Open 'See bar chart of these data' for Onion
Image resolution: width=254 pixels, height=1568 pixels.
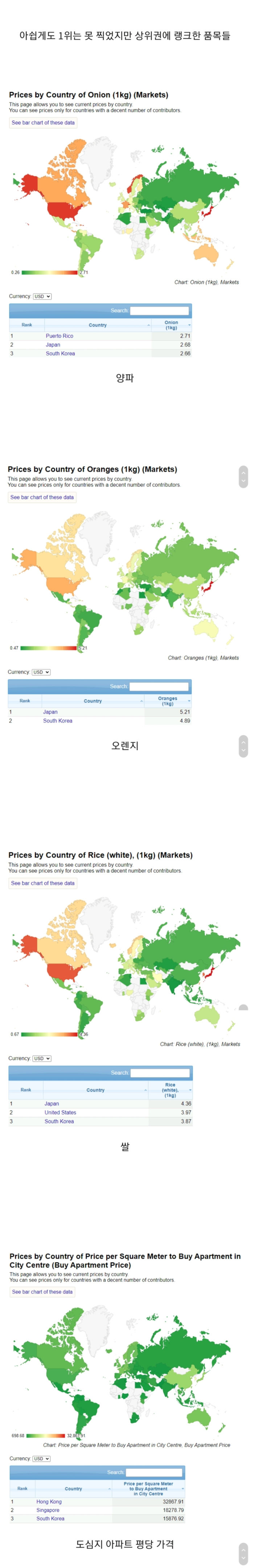click(x=43, y=122)
